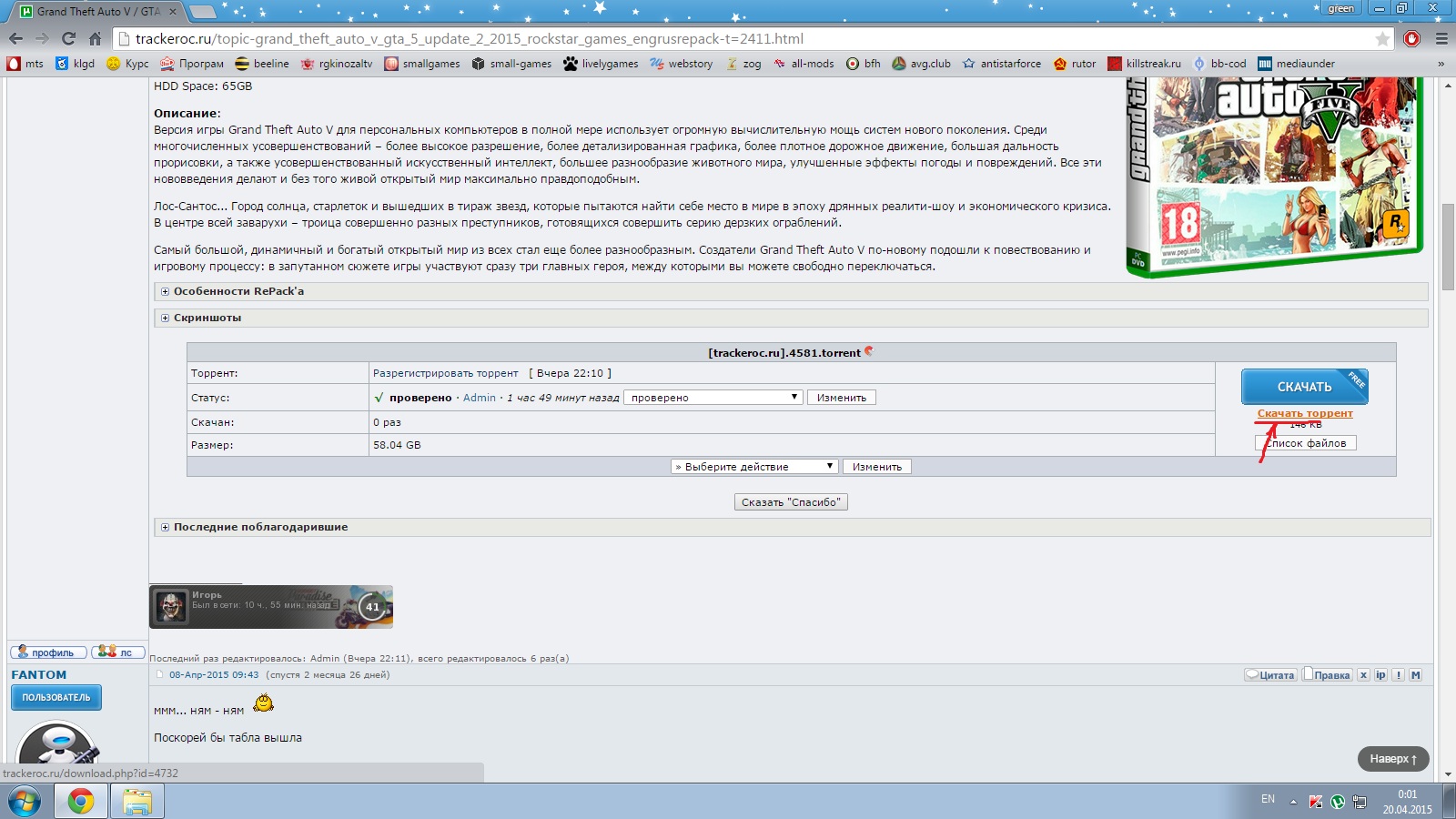Open the Список файлов button
The height and width of the screenshot is (819, 1456).
pos(1306,443)
